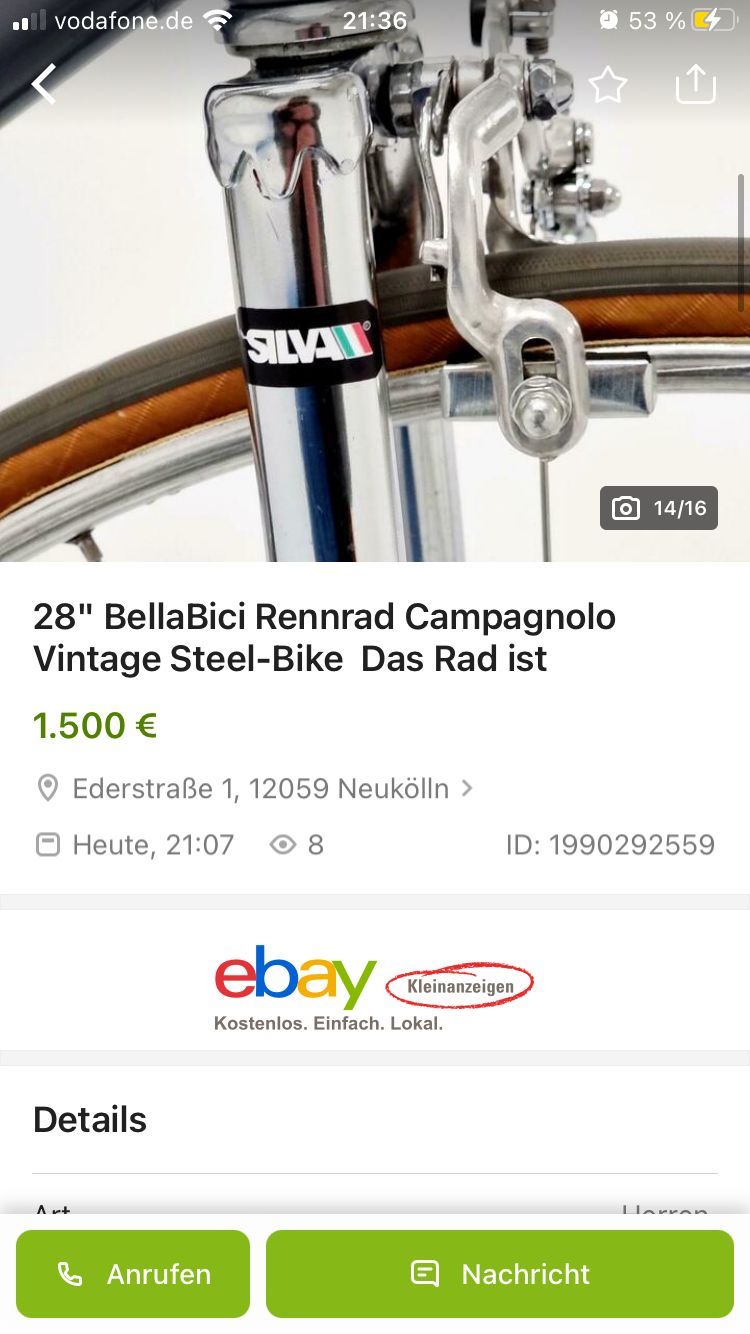Tap the BellaBici Rennrad listing title

tap(325, 638)
